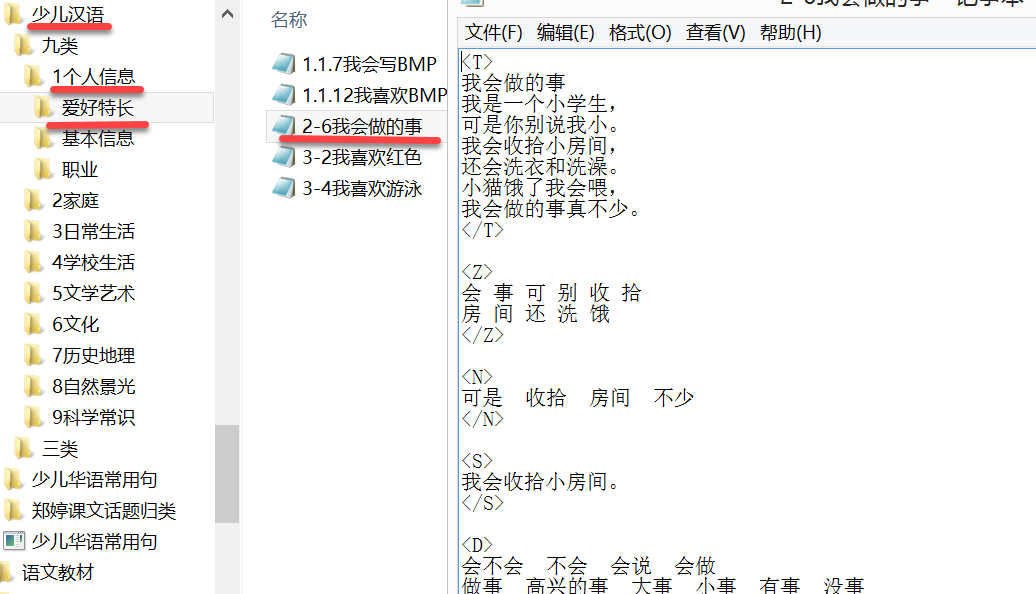Click the 1.1.7我会写BMP file icon
Screen dimensions: 1036x594
[284, 64]
